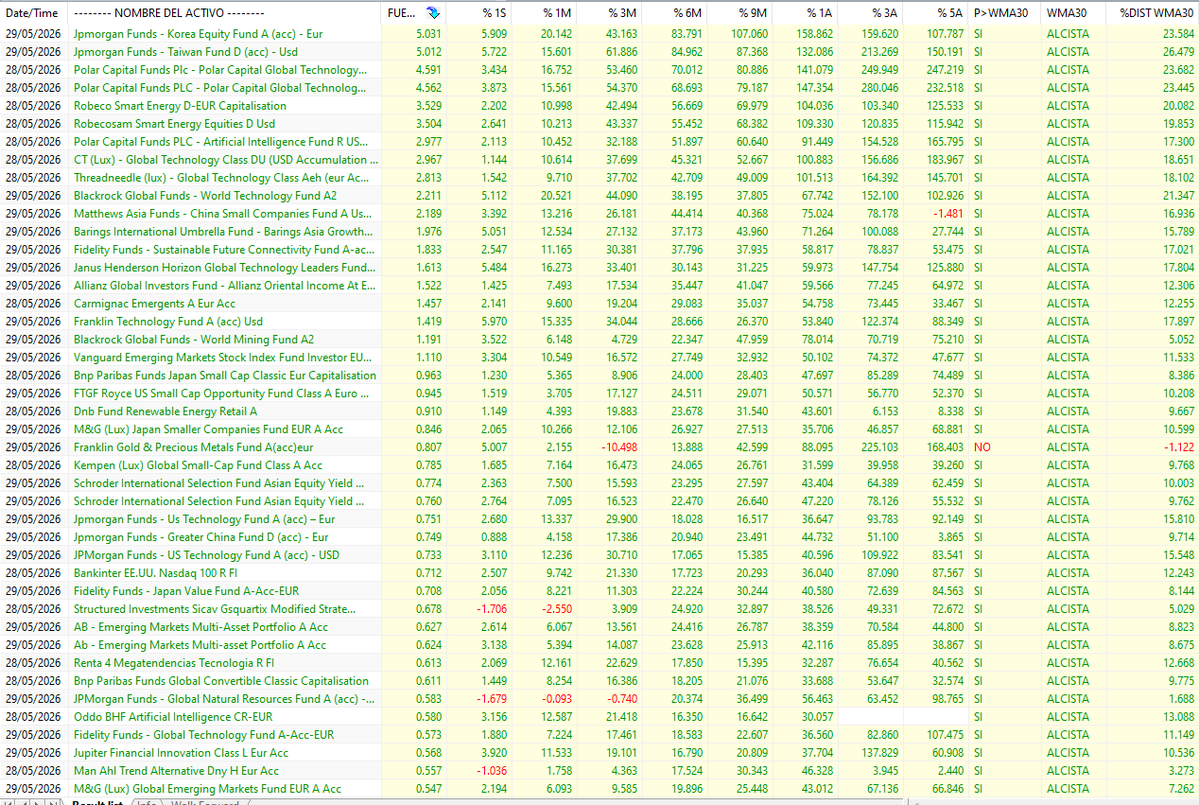Screen dimensions: 1199x805
Task: Select Barings Asia Growth fund row
Action: [x=600, y=232]
